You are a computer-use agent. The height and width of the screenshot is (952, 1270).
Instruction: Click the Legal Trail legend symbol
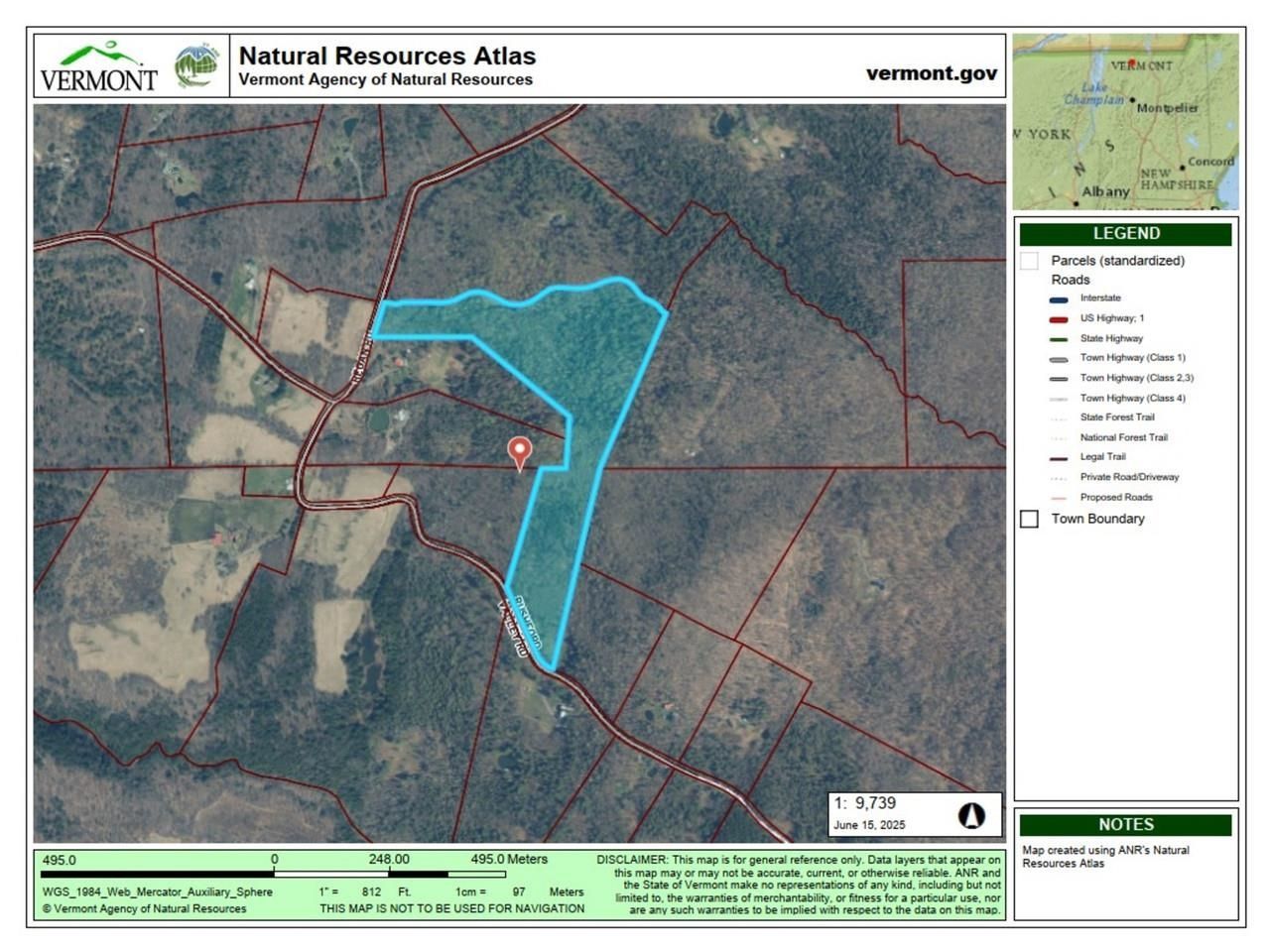pos(1059,458)
